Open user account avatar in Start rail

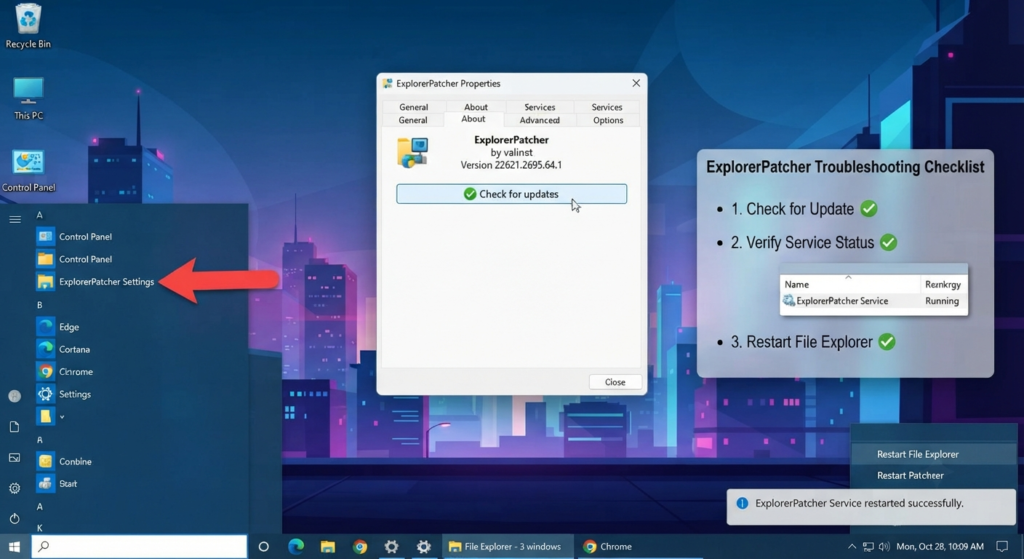(14, 396)
